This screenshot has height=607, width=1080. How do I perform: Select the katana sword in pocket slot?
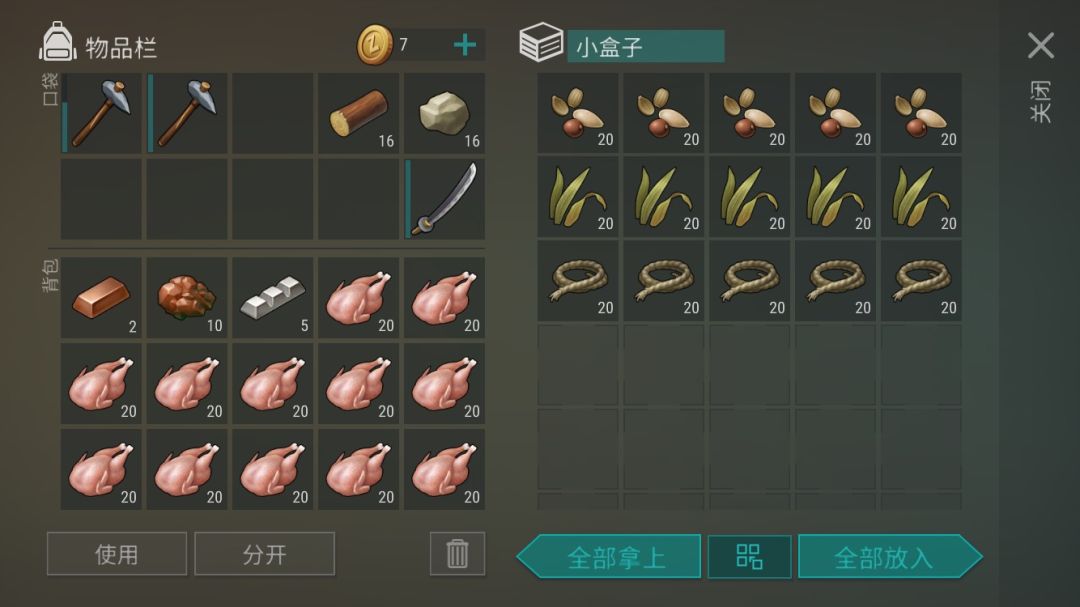pos(445,199)
